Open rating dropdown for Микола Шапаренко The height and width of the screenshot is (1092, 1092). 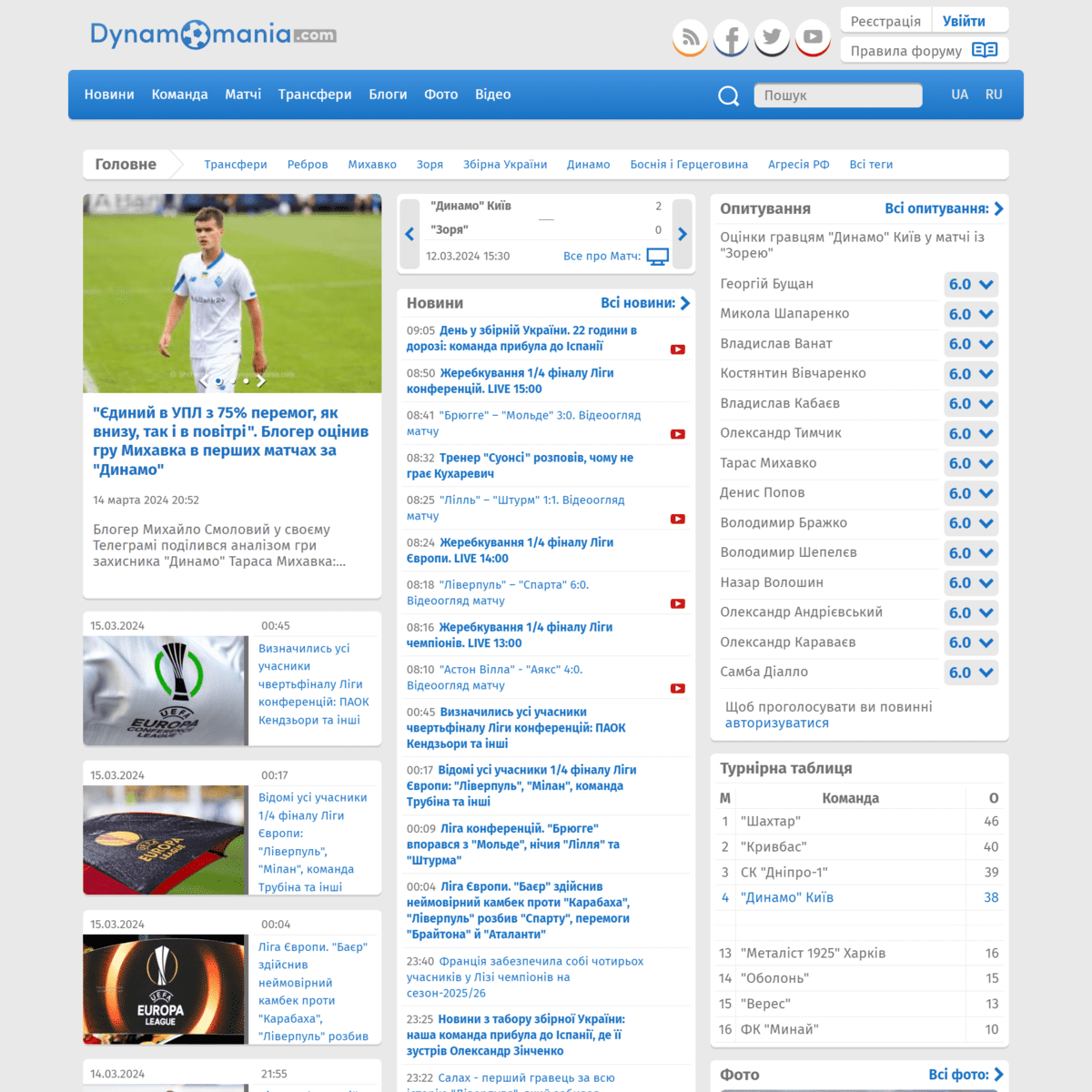971,314
